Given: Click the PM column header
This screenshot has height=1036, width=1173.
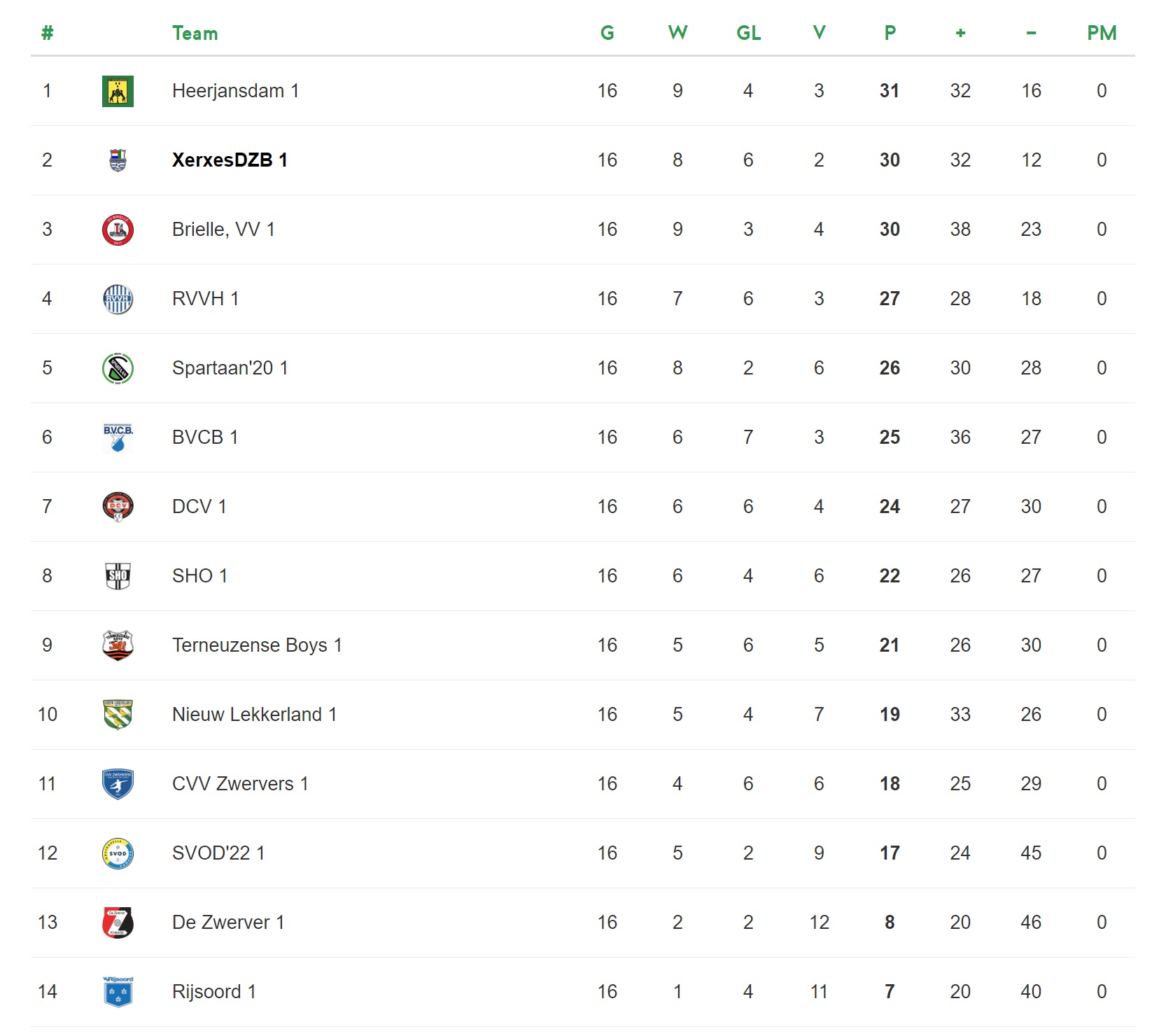Looking at the screenshot, I should (1101, 33).
